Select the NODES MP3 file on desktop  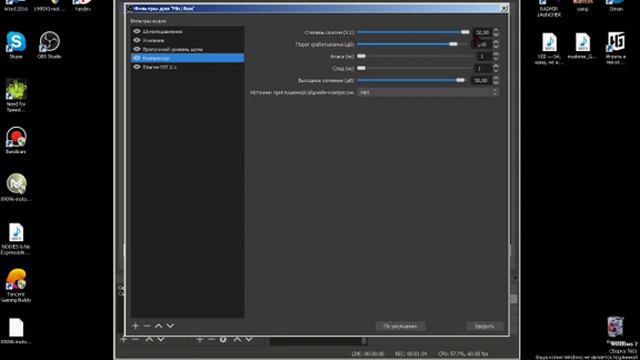pos(16,239)
